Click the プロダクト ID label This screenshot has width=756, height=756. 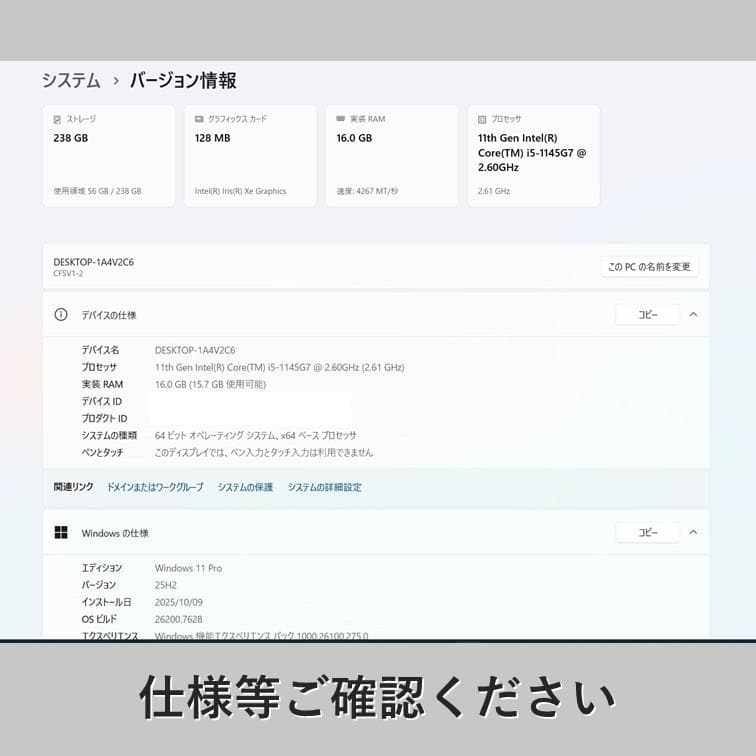[x=104, y=418]
